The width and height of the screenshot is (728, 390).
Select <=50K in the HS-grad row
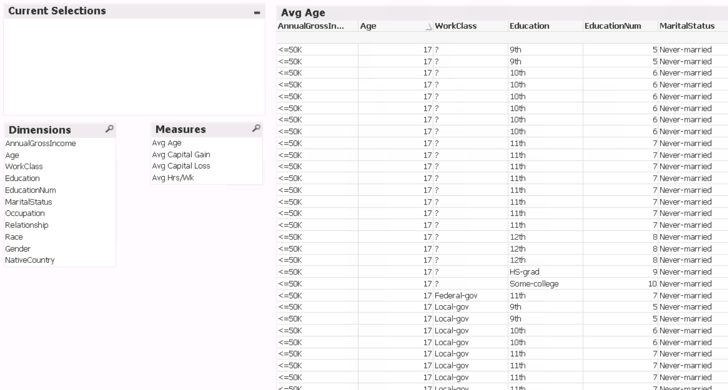click(x=318, y=272)
